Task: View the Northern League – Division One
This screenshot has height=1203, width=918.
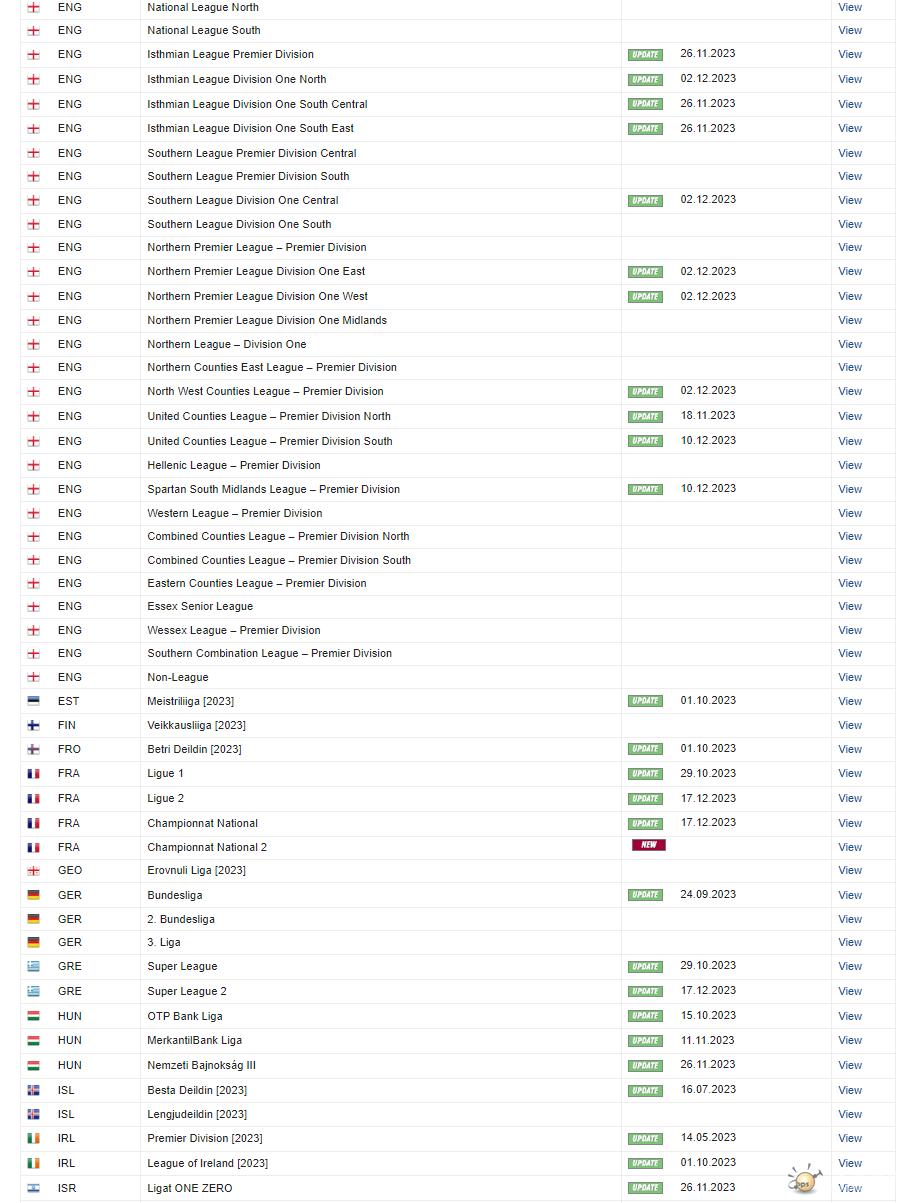Action: tap(850, 344)
